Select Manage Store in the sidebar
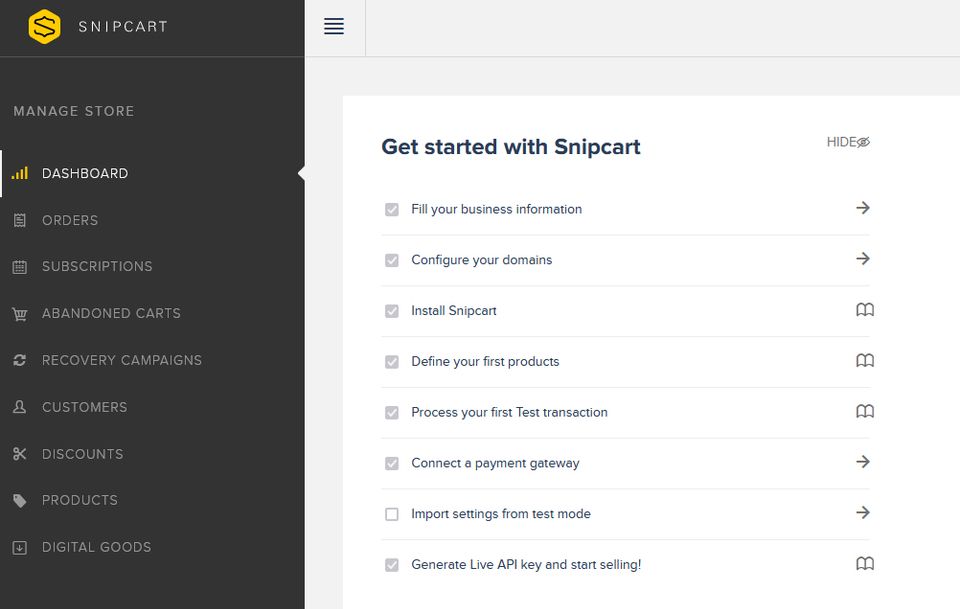The image size is (960, 609). [x=73, y=111]
